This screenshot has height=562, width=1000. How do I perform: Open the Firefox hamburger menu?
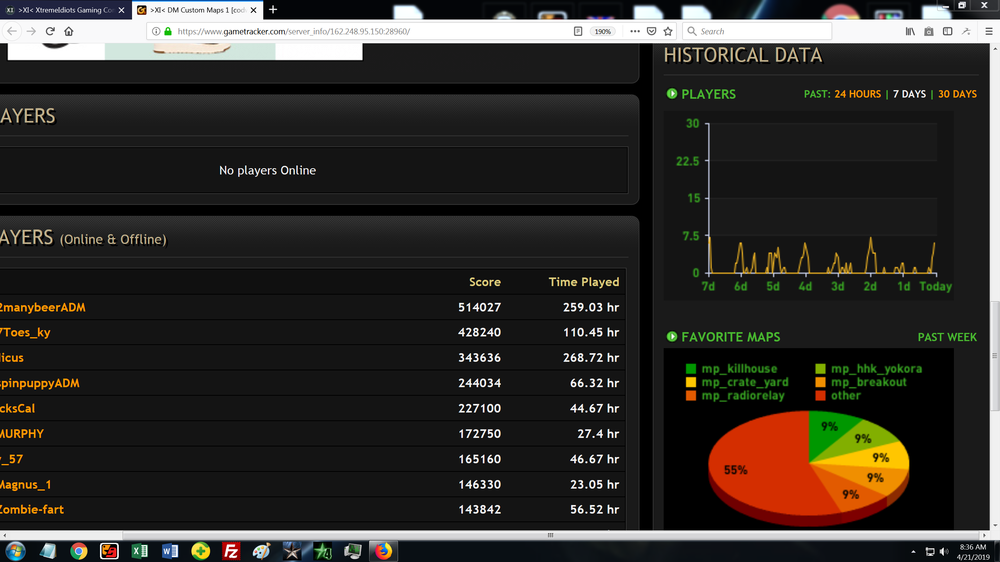[987, 31]
